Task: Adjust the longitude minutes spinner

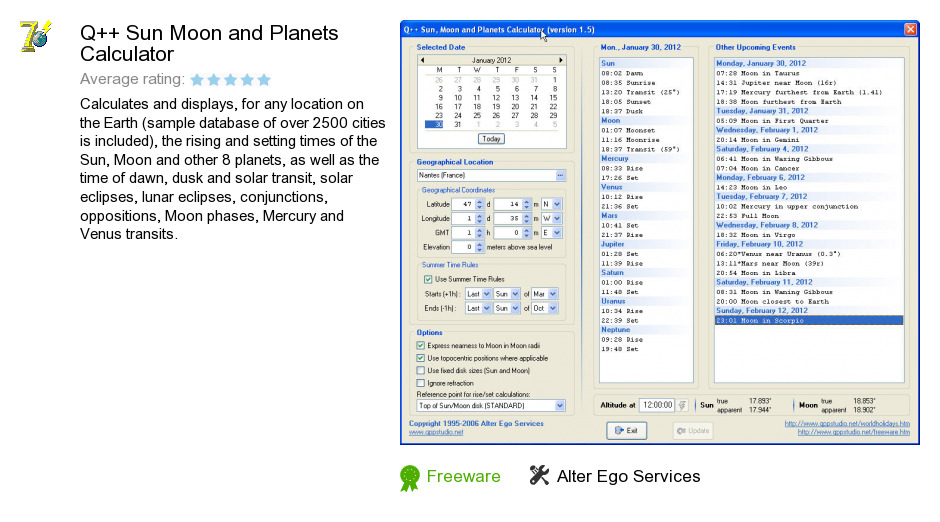Action: point(526,219)
